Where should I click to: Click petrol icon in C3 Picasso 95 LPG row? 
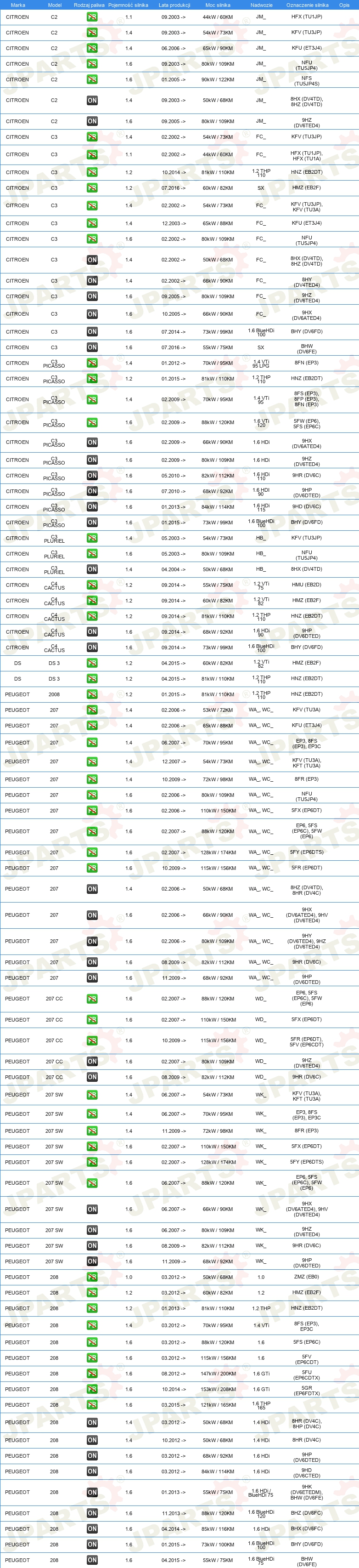click(x=92, y=363)
